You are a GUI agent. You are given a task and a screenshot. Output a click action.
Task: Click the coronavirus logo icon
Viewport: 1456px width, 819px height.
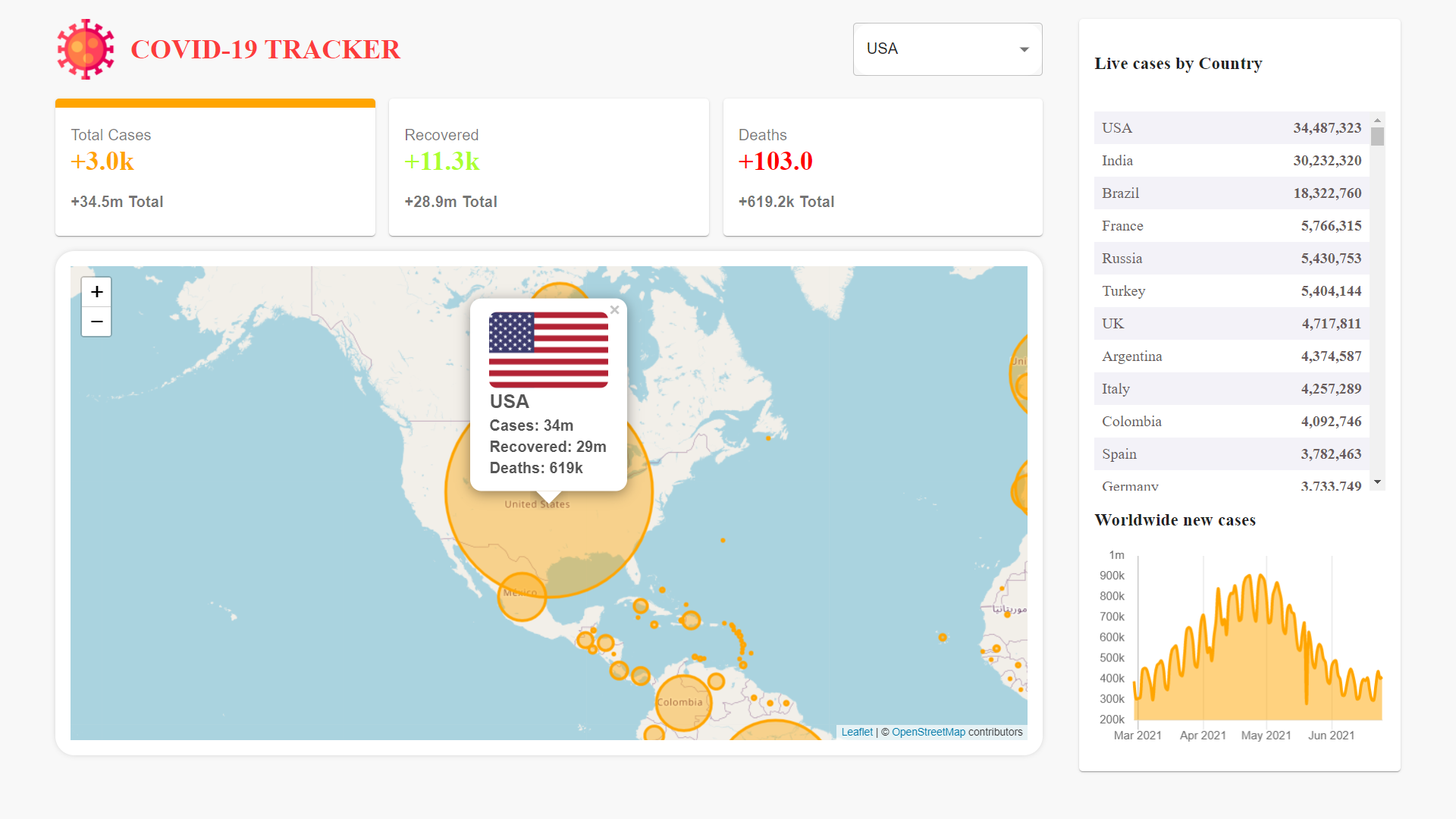86,49
